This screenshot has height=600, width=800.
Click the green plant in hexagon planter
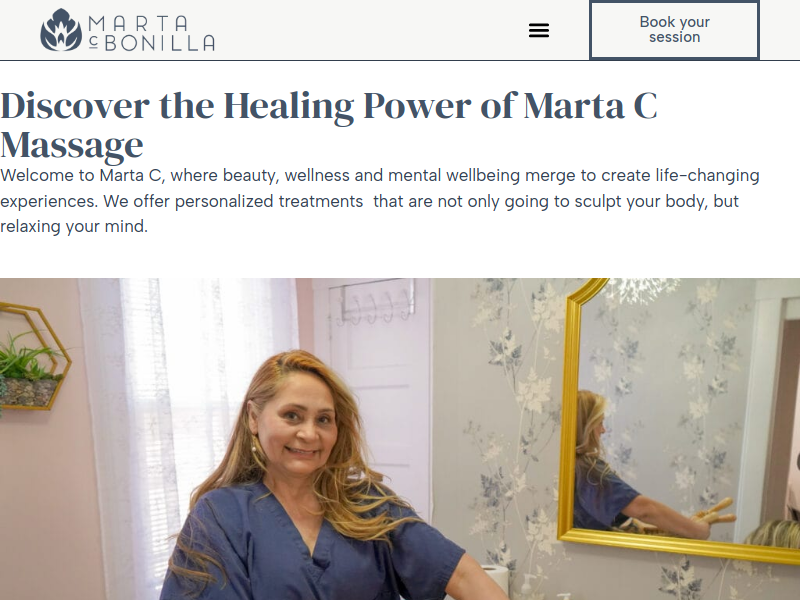pos(28,357)
